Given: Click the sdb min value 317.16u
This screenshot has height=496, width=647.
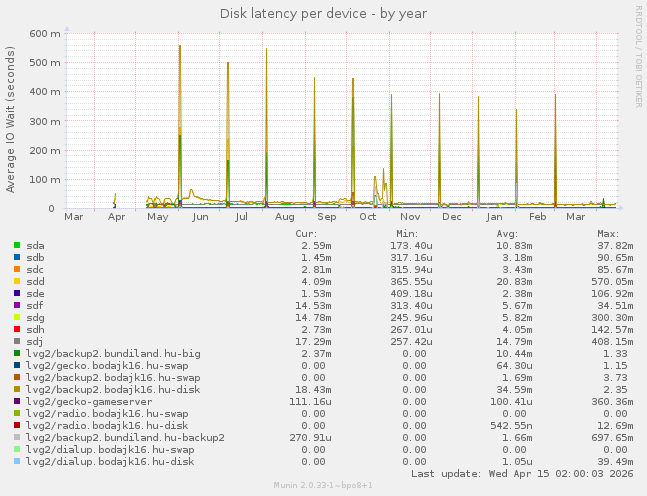Looking at the screenshot, I should (x=411, y=257).
